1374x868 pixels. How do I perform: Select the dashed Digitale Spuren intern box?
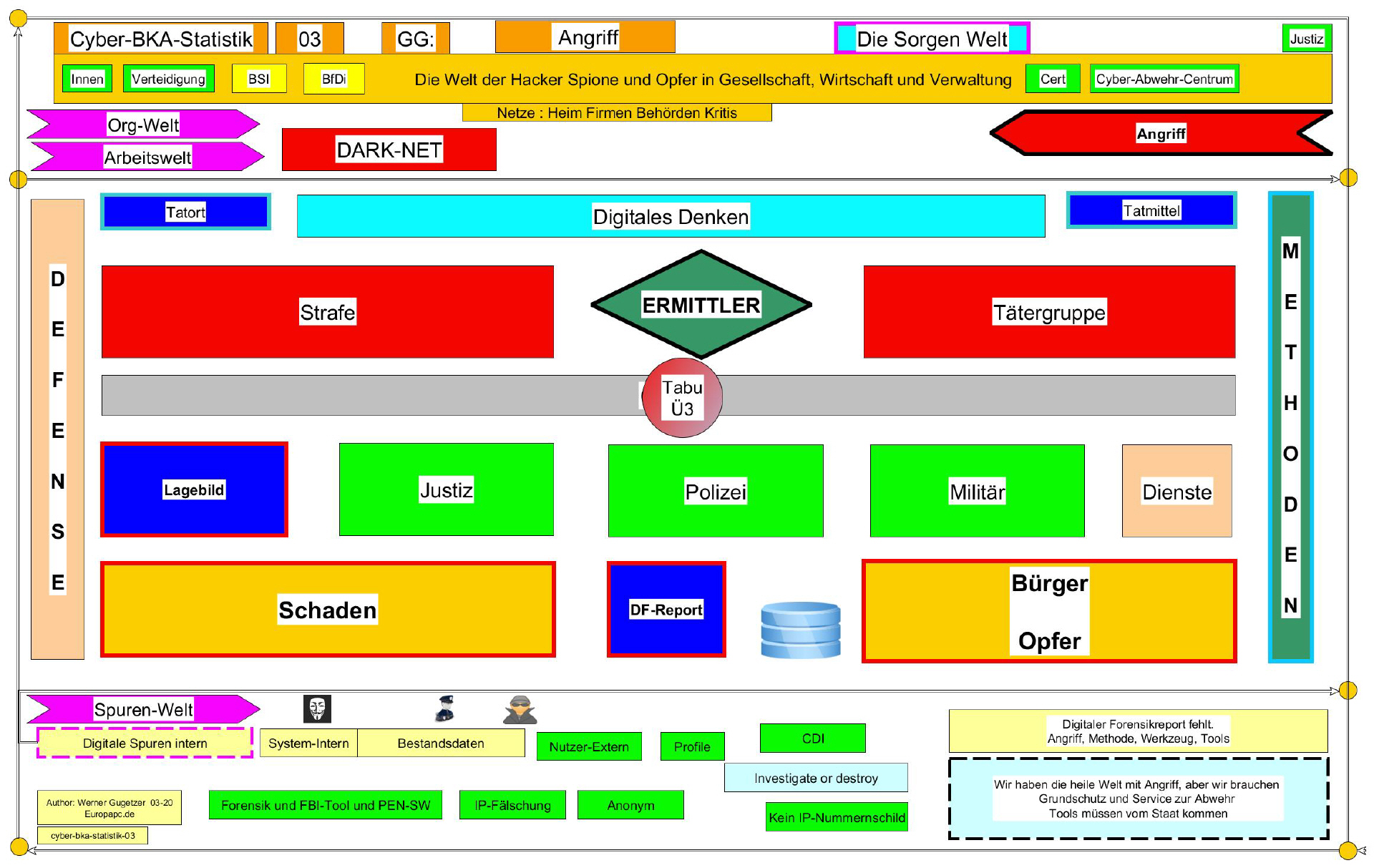(x=145, y=743)
